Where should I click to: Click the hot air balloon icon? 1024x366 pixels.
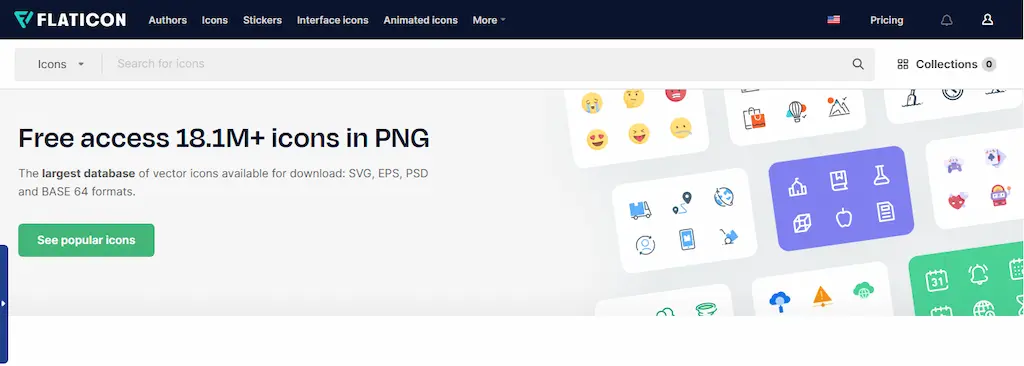[x=795, y=111]
